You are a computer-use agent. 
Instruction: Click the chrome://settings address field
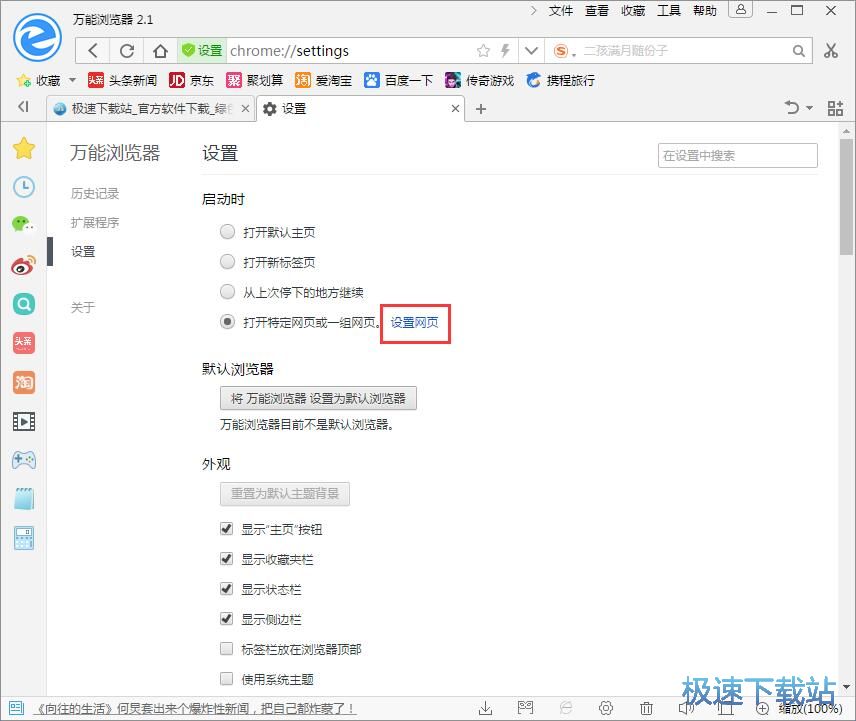349,51
